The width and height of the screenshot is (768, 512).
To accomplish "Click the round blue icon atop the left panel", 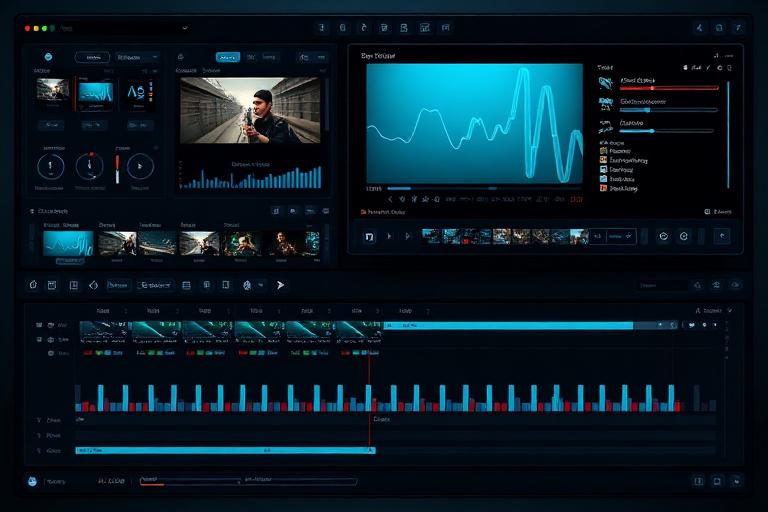I will 47,58.
